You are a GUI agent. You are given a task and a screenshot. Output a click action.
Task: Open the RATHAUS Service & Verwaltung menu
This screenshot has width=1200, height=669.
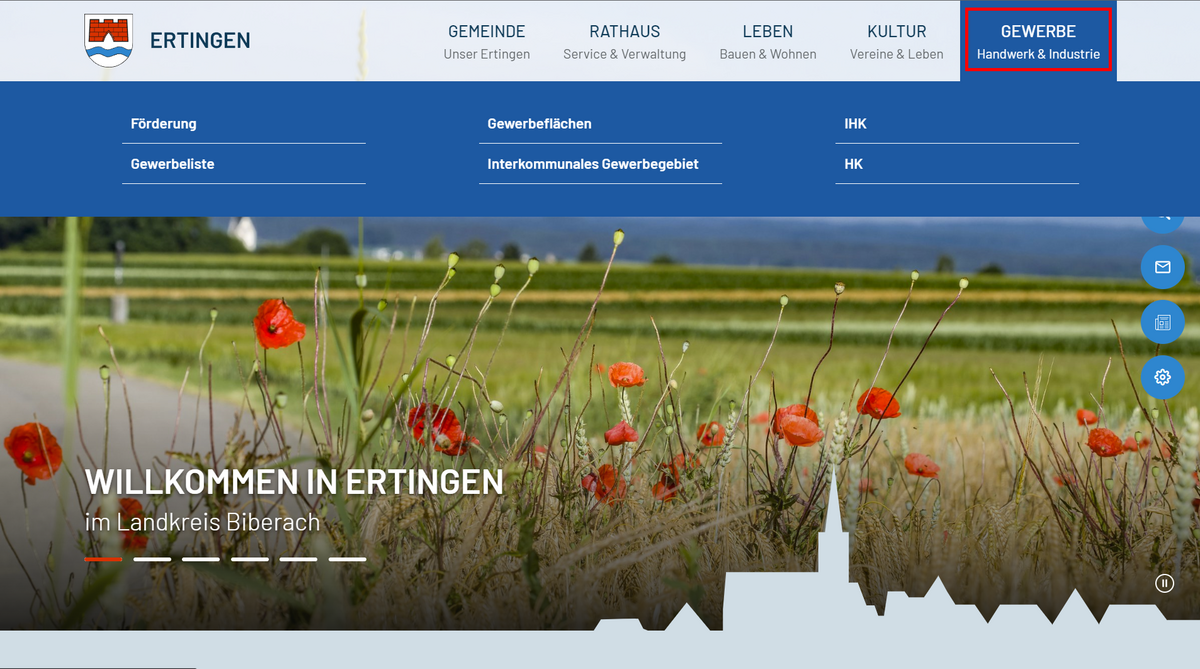pyautogui.click(x=625, y=41)
